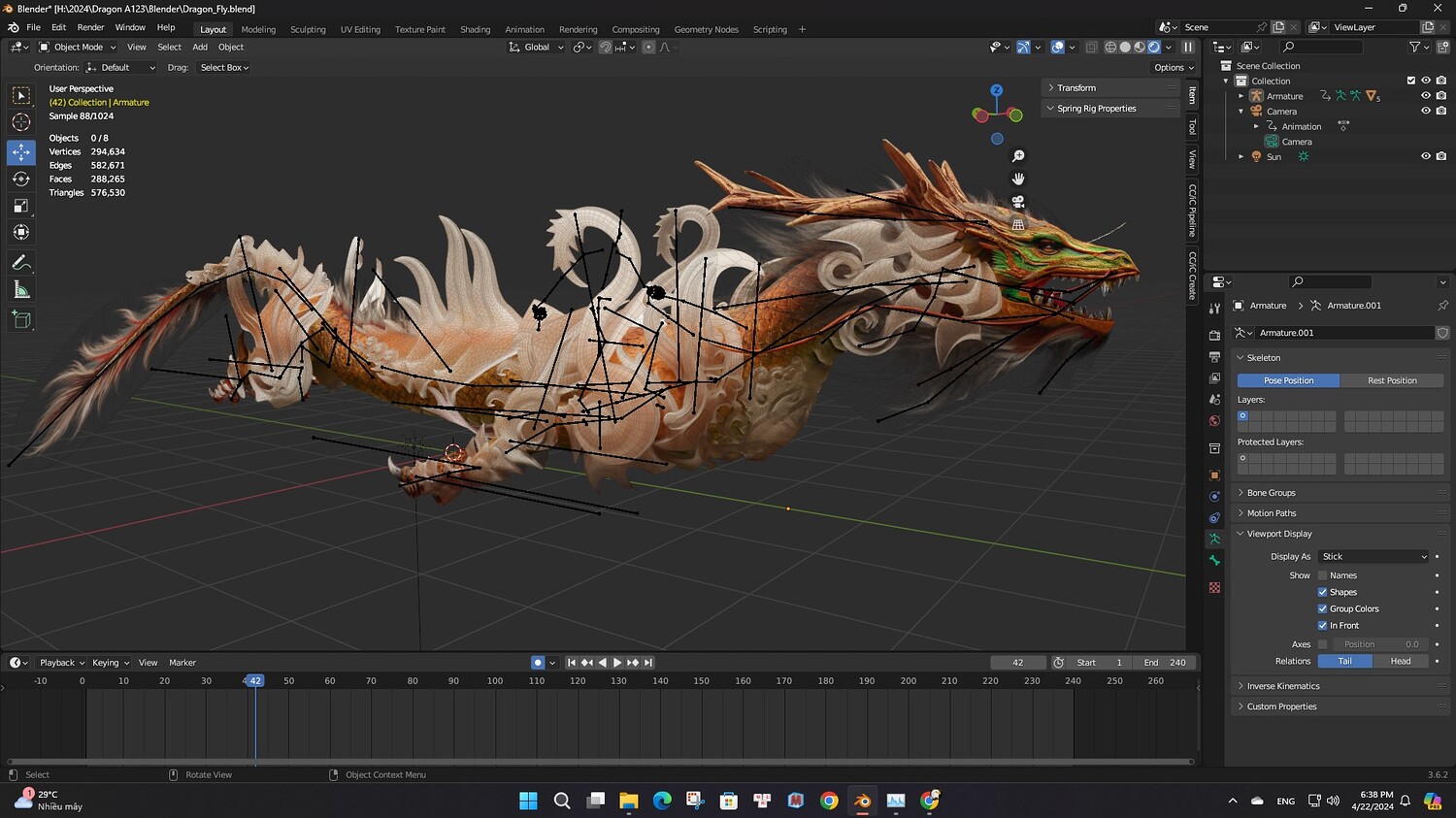Hide the Camera object using its eye icon

(1426, 111)
